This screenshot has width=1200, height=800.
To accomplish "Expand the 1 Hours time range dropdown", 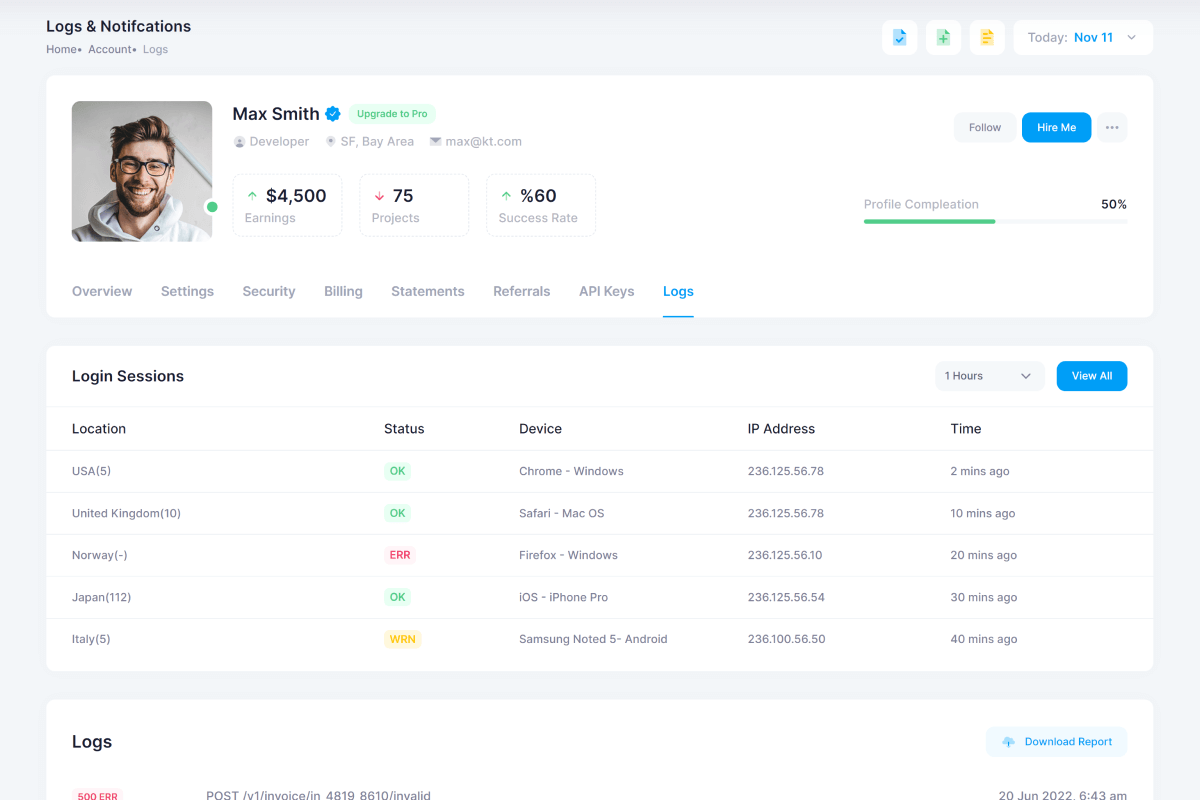I will 989,376.
